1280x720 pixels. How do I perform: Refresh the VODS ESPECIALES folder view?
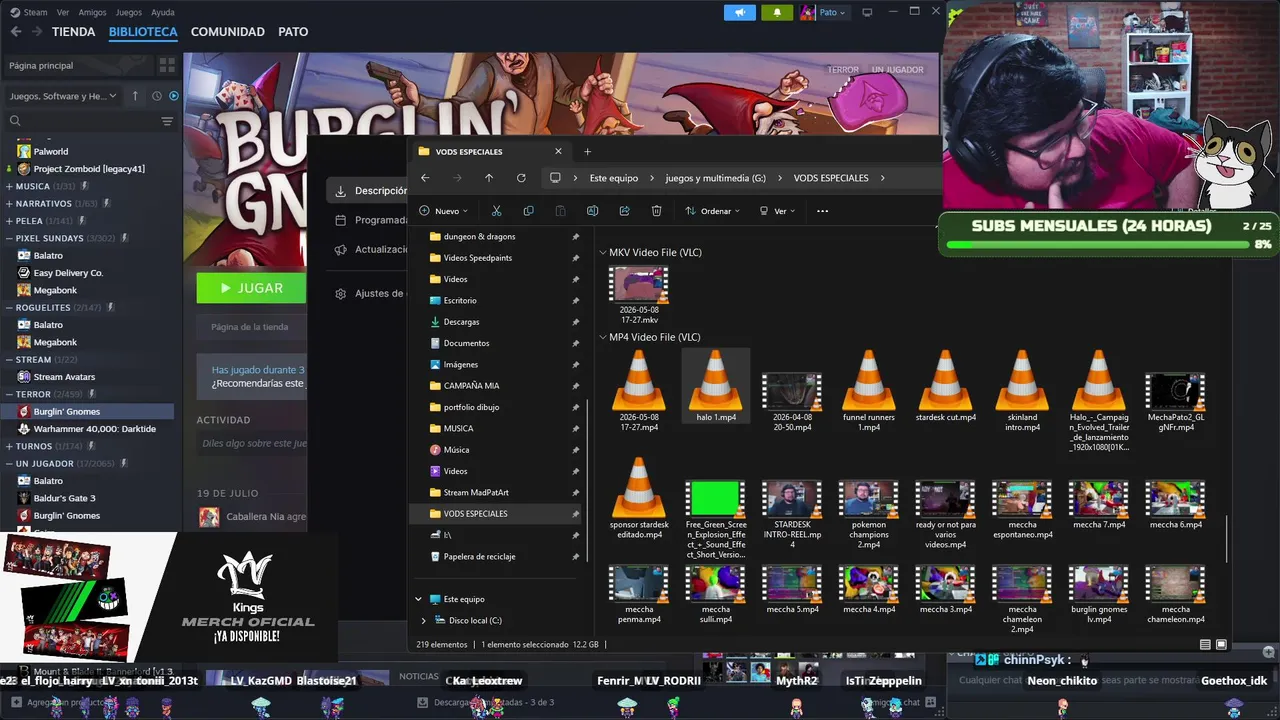pos(521,178)
